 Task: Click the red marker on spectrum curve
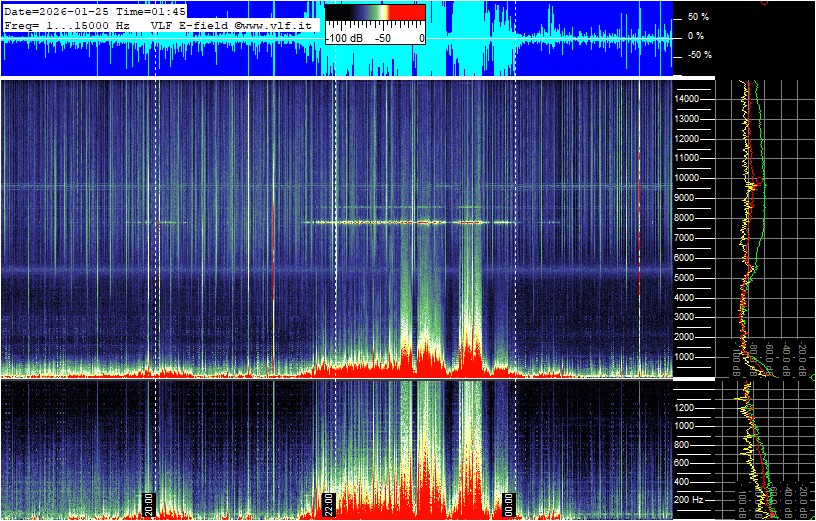757,182
